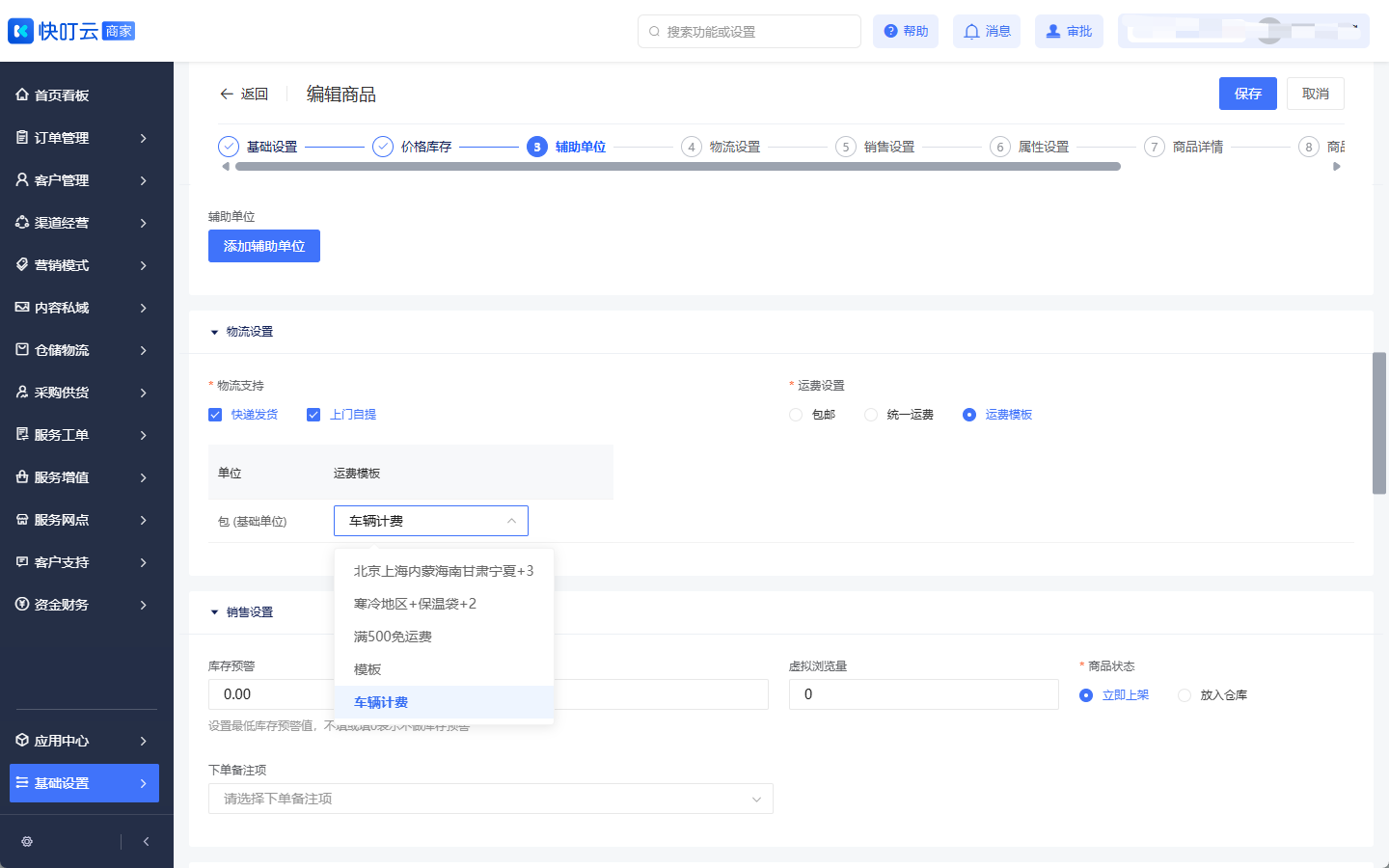Viewport: 1389px width, 868px height.
Task: Click the 虚拟浏览量 input field
Action: click(x=924, y=694)
